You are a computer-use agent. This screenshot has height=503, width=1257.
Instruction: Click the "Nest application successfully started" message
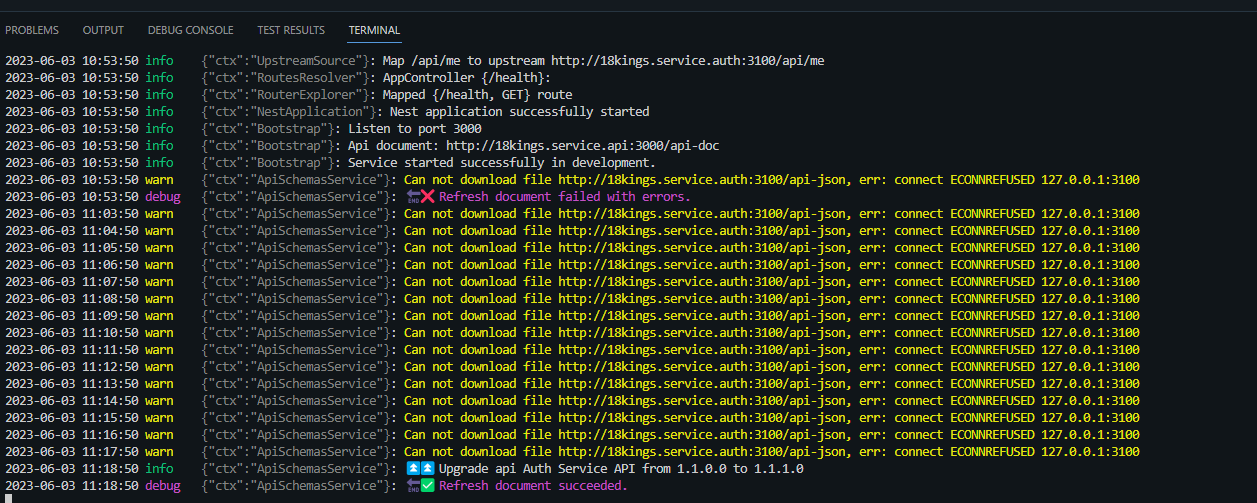pos(519,112)
